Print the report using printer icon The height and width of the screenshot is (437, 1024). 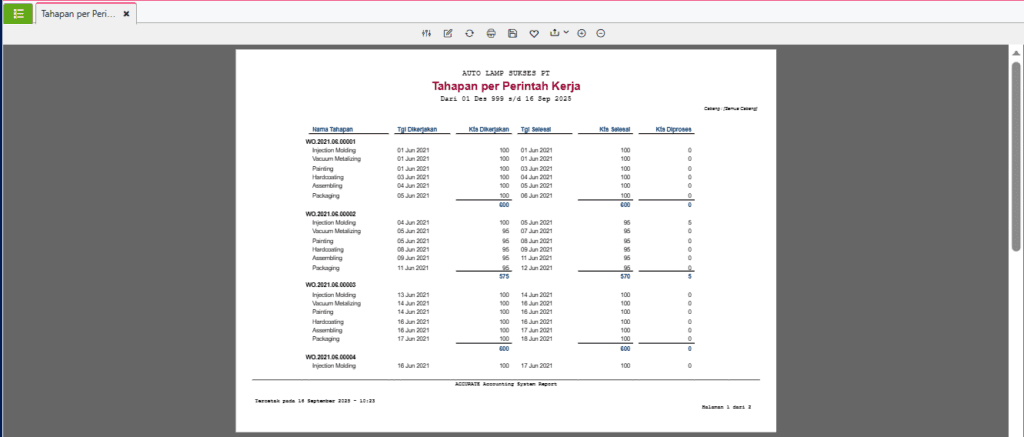point(491,33)
